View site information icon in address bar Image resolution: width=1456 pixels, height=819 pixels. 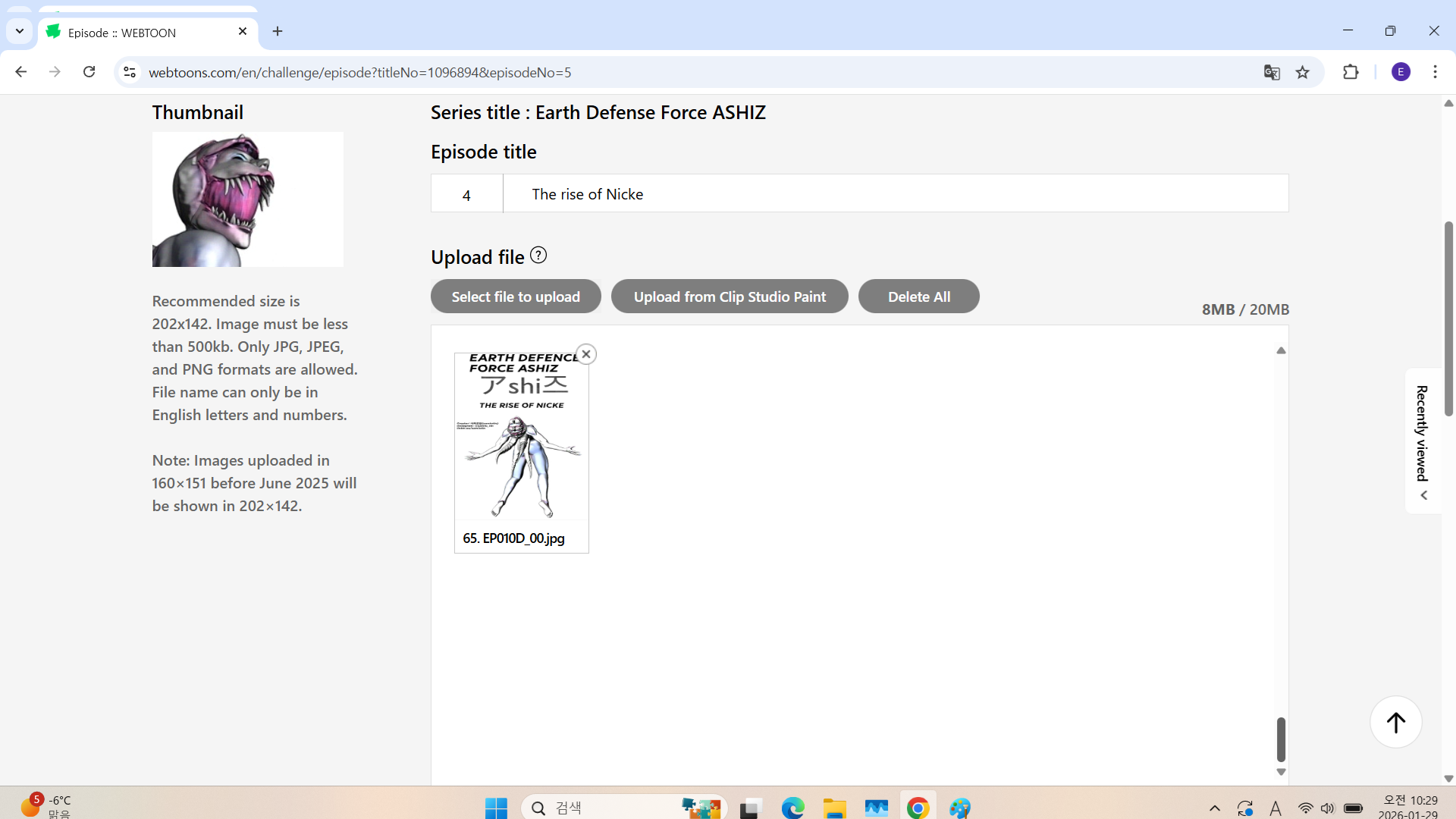(x=130, y=72)
